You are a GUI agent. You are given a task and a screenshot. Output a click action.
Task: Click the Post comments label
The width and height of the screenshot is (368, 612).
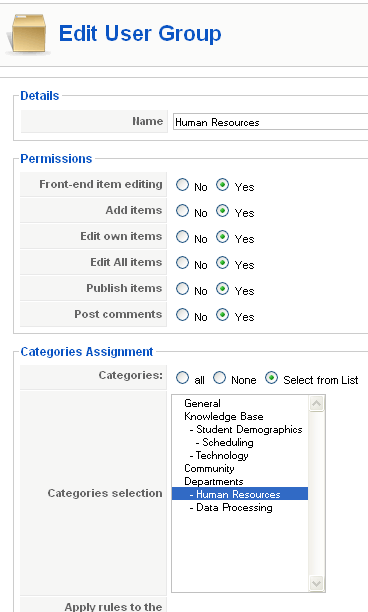(118, 314)
